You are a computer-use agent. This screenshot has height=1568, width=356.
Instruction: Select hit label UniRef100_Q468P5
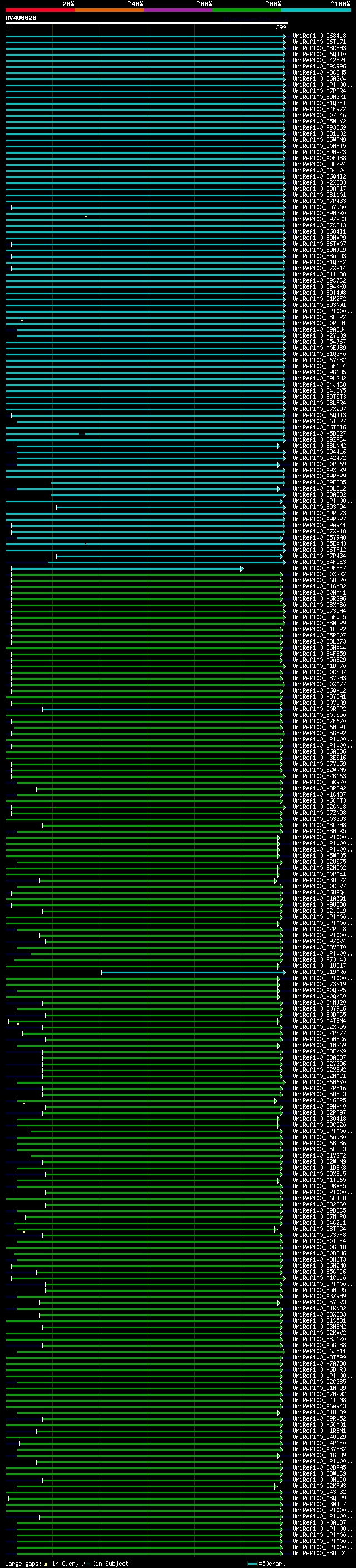319,1101
